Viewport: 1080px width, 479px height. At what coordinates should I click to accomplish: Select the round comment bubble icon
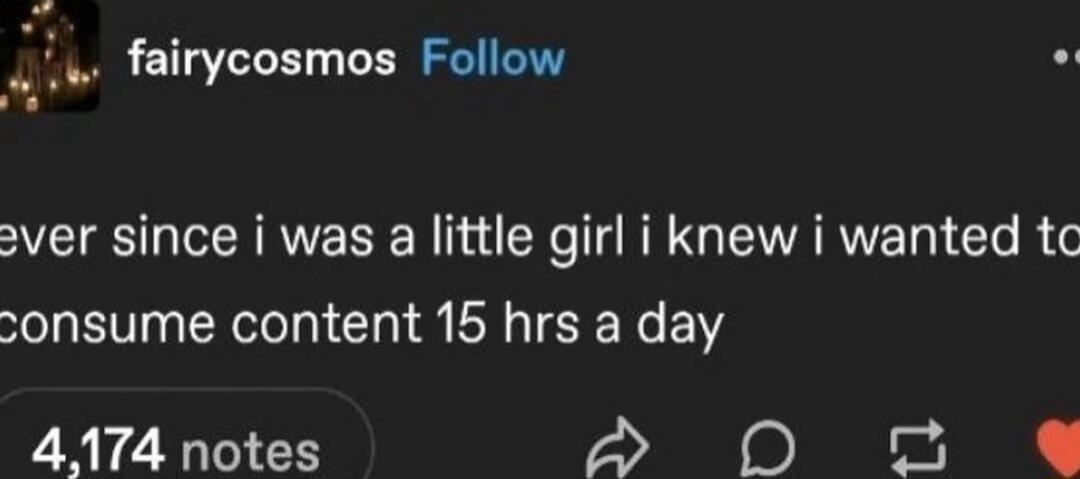point(767,450)
